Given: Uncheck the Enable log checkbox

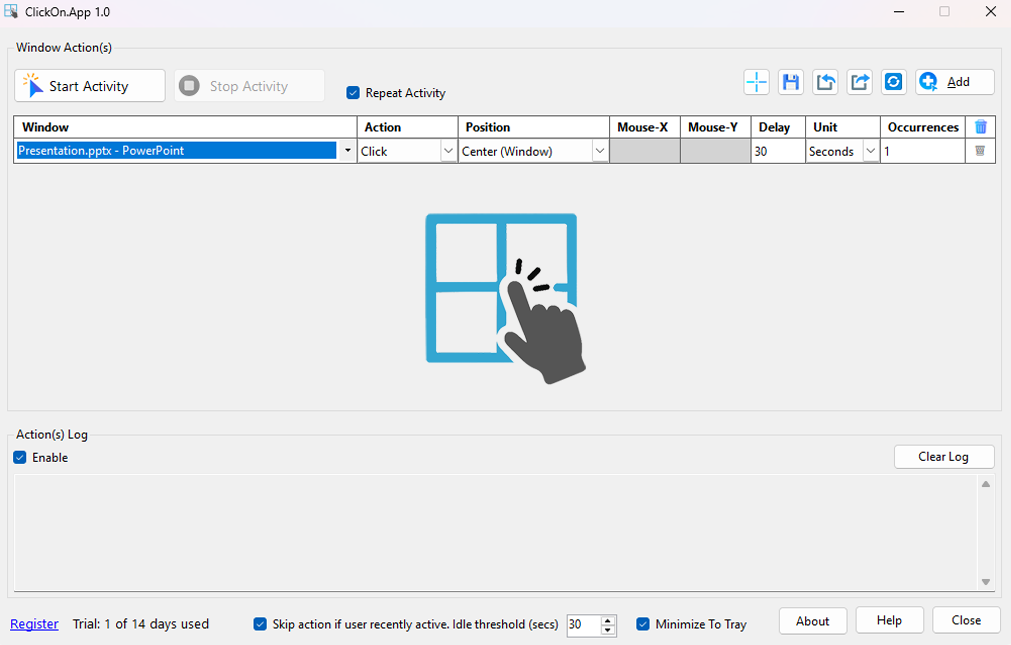Looking at the screenshot, I should (20, 457).
